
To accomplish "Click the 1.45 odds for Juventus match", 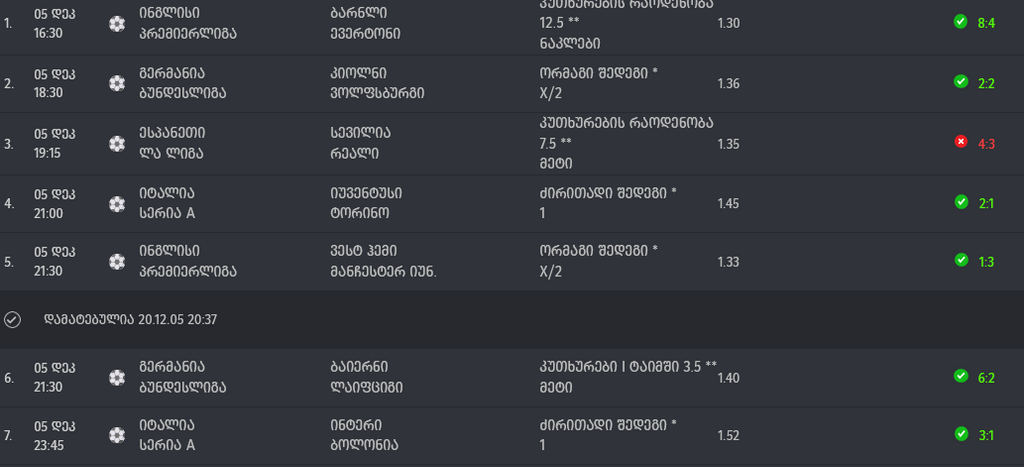I will click(x=728, y=203).
